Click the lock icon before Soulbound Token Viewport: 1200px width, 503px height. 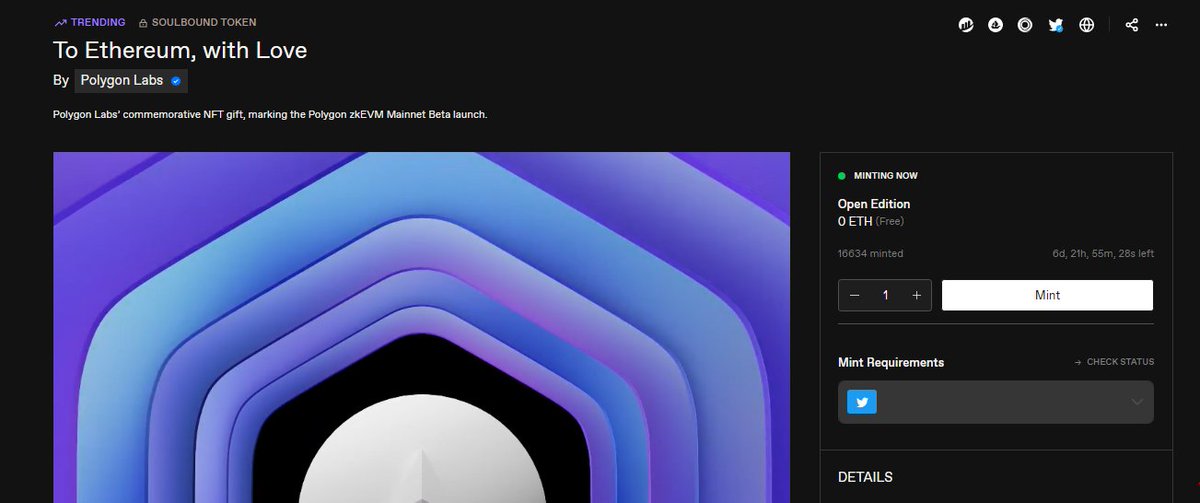(143, 22)
